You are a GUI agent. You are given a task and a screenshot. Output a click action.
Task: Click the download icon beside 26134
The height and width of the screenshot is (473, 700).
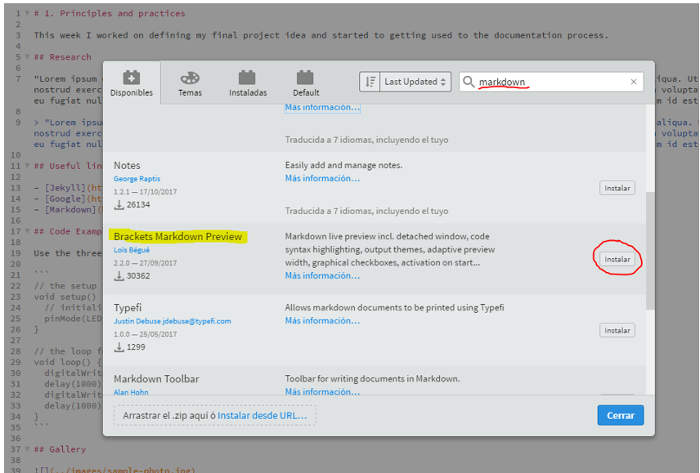[119, 205]
